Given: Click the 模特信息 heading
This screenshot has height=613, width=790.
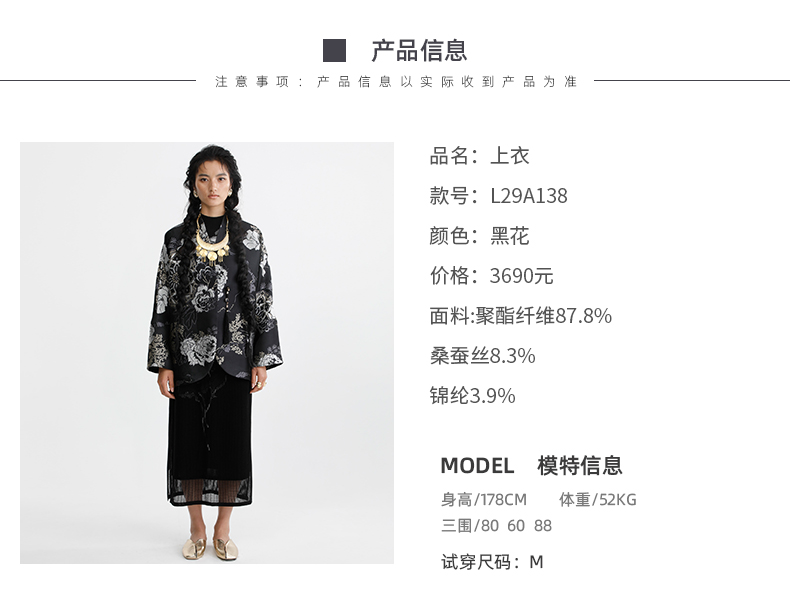Looking at the screenshot, I should [x=579, y=465].
